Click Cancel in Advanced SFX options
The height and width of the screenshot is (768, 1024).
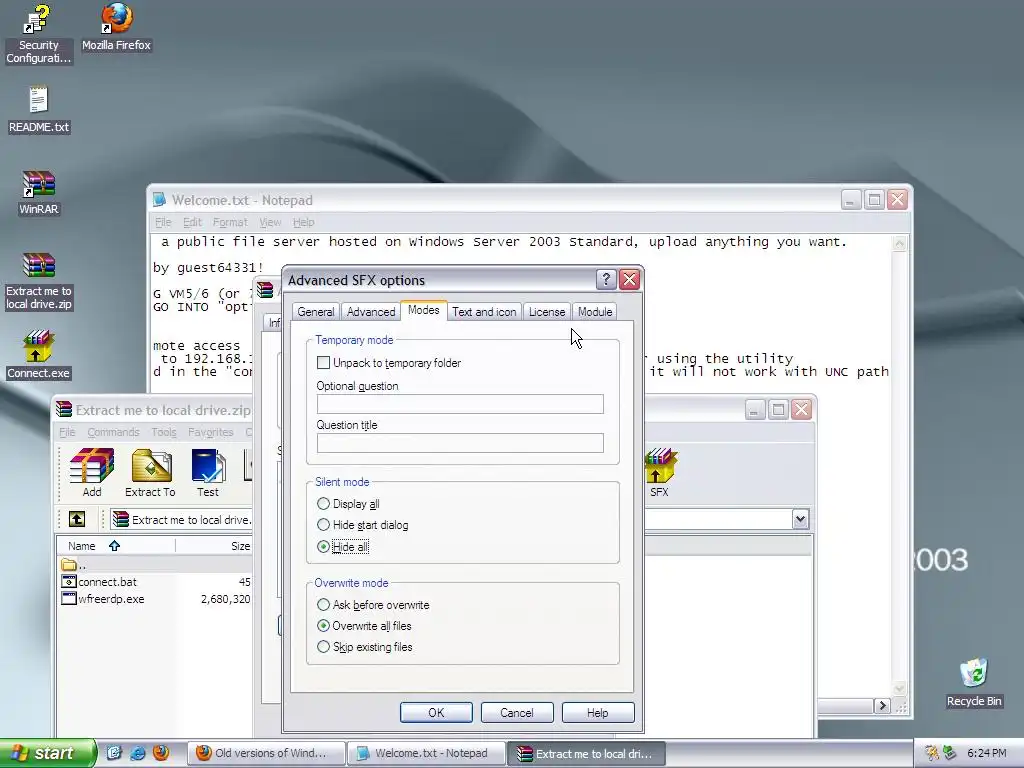(x=517, y=712)
